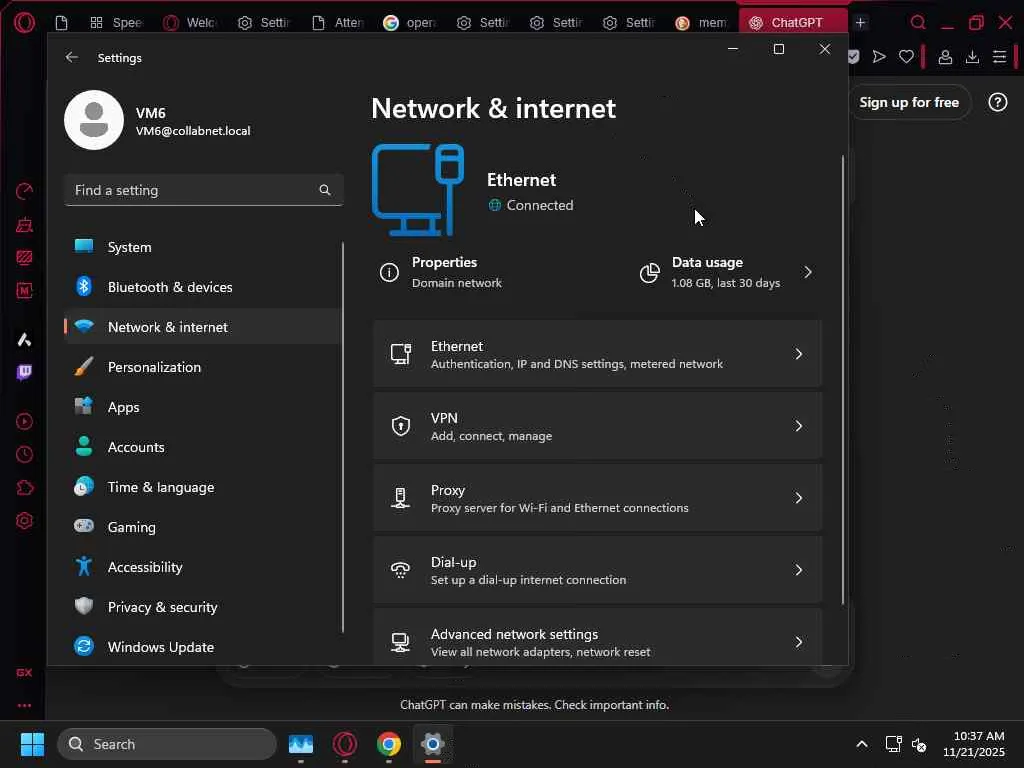Click the Find a setting search field
Screen dimensions: 1024x768
coord(190,190)
